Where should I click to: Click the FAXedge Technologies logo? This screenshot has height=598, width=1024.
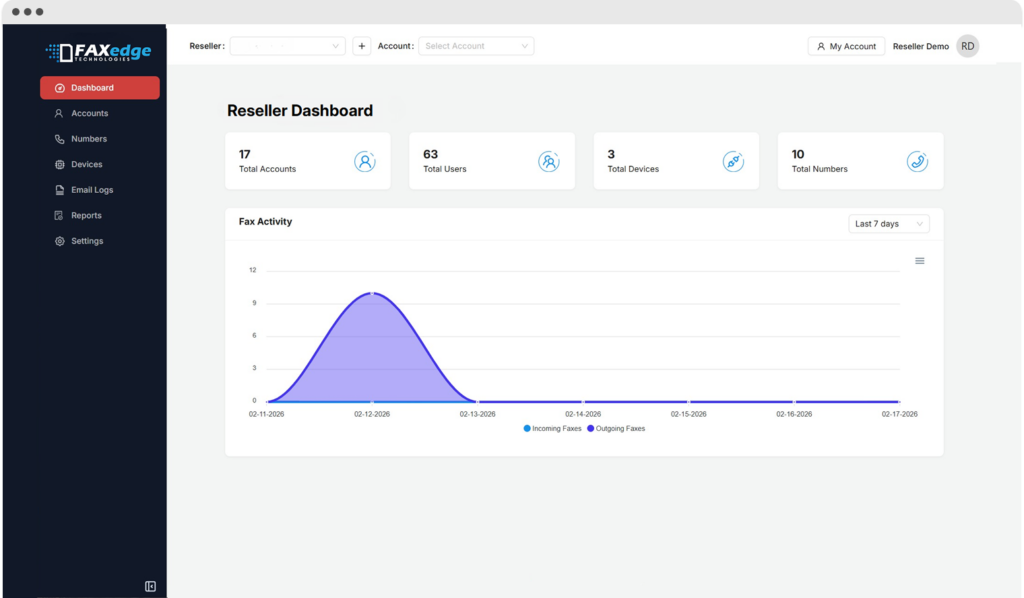click(x=98, y=52)
